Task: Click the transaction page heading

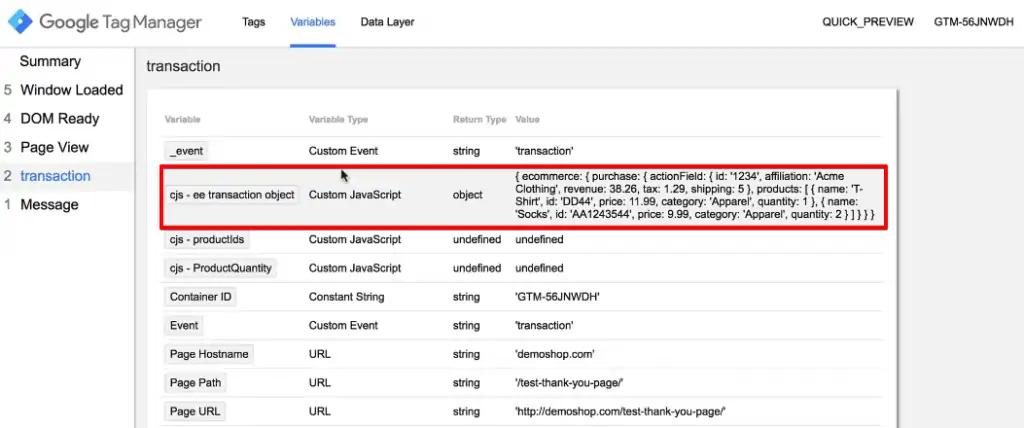Action: pyautogui.click(x=183, y=66)
